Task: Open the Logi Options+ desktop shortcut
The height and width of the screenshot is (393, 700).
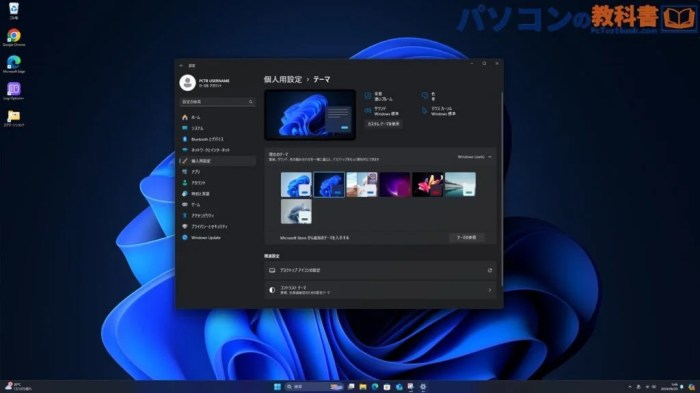Action: coord(14,91)
